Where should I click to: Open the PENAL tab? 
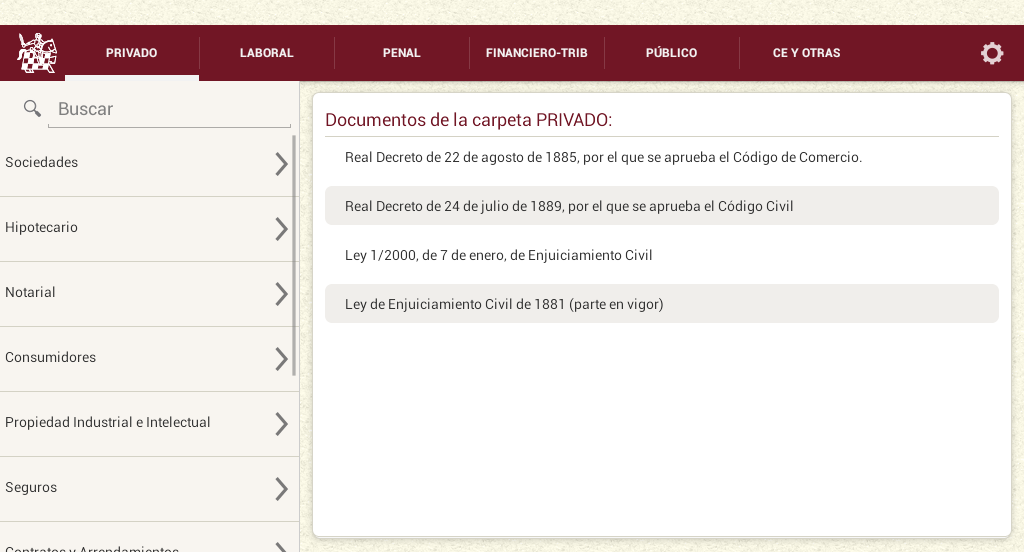point(402,53)
